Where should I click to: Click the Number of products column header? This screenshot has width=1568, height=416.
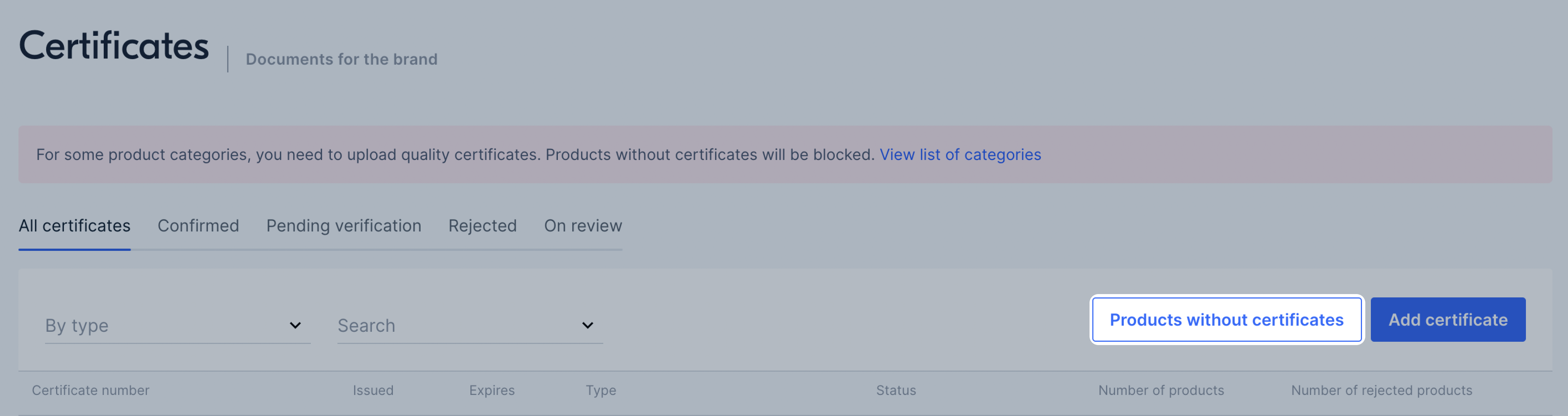click(1161, 391)
